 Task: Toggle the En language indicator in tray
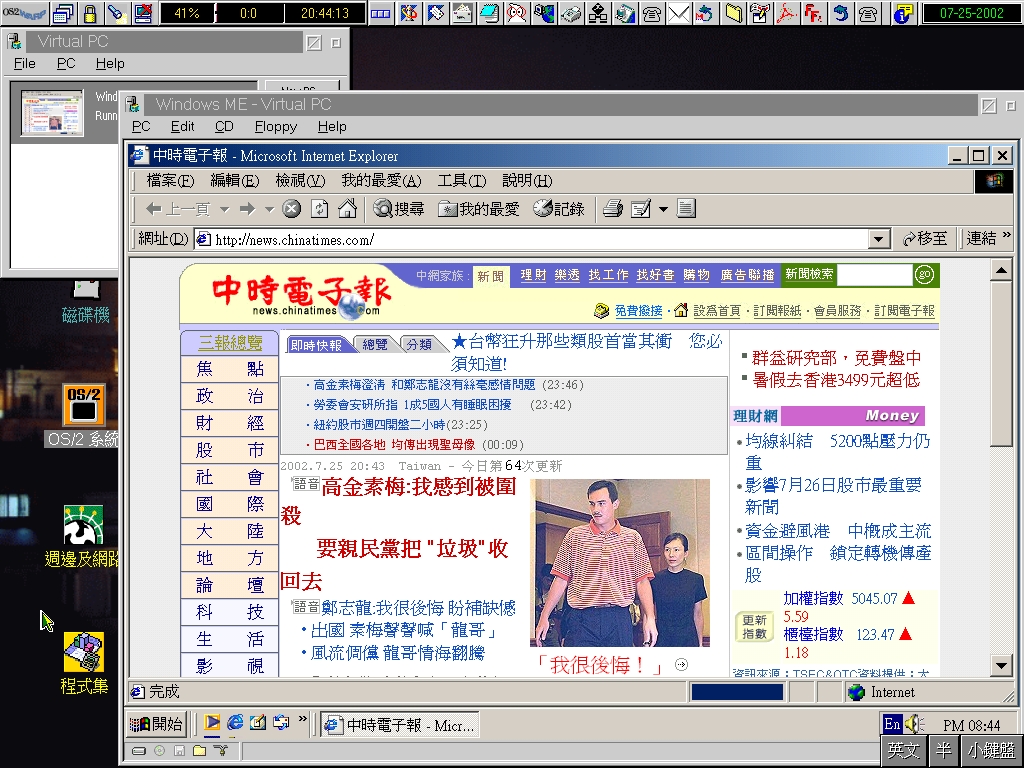pyautogui.click(x=891, y=724)
